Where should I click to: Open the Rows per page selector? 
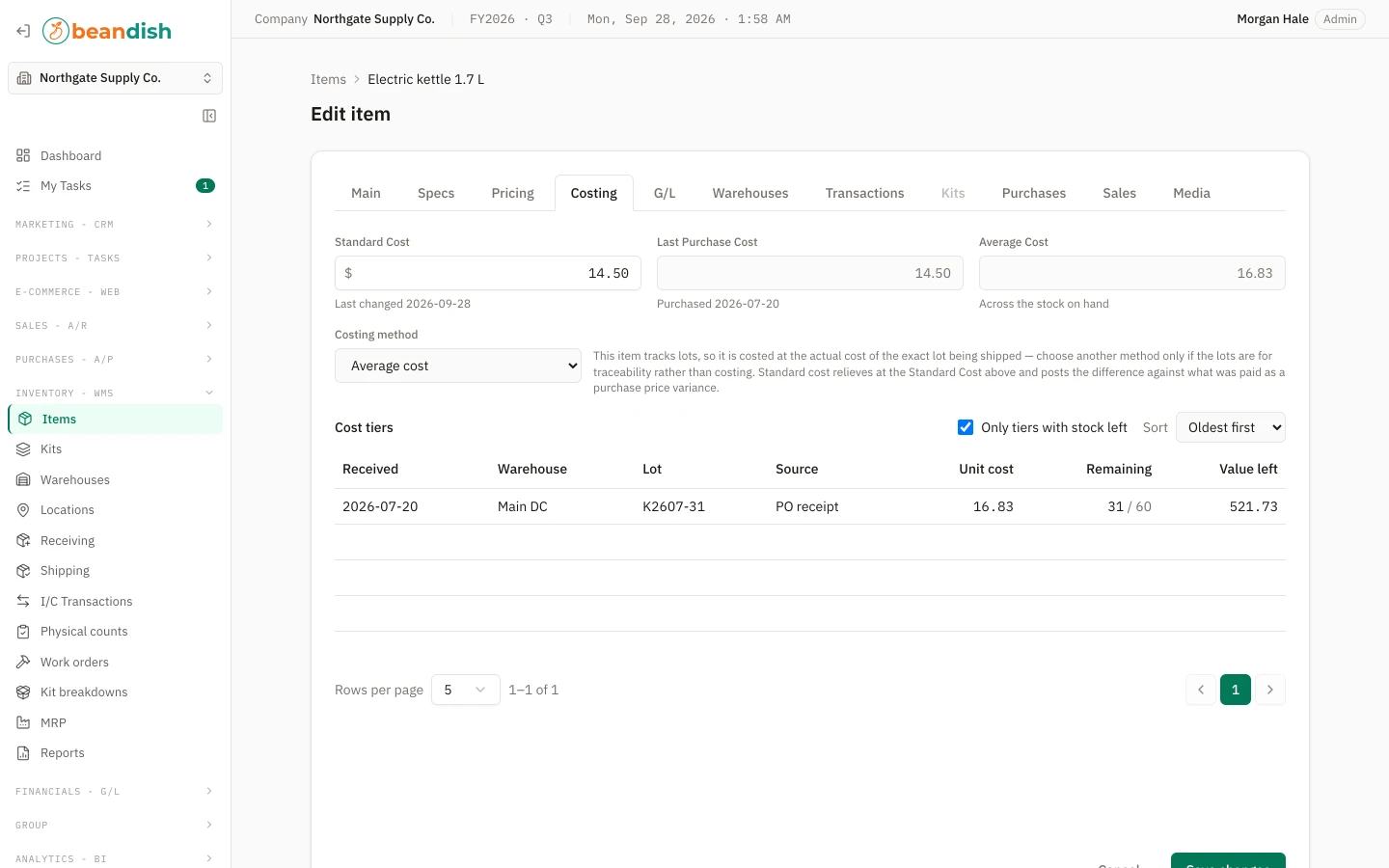click(466, 690)
